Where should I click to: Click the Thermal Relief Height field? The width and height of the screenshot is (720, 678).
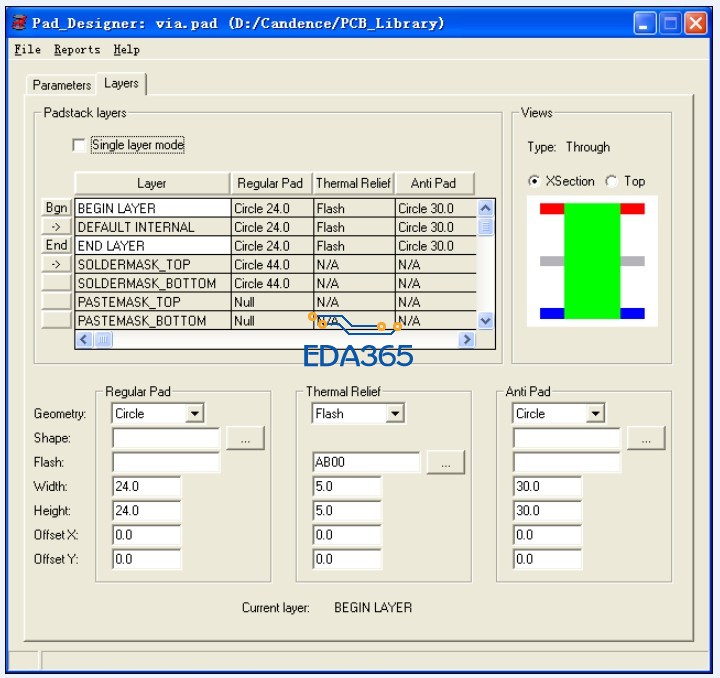pos(347,511)
